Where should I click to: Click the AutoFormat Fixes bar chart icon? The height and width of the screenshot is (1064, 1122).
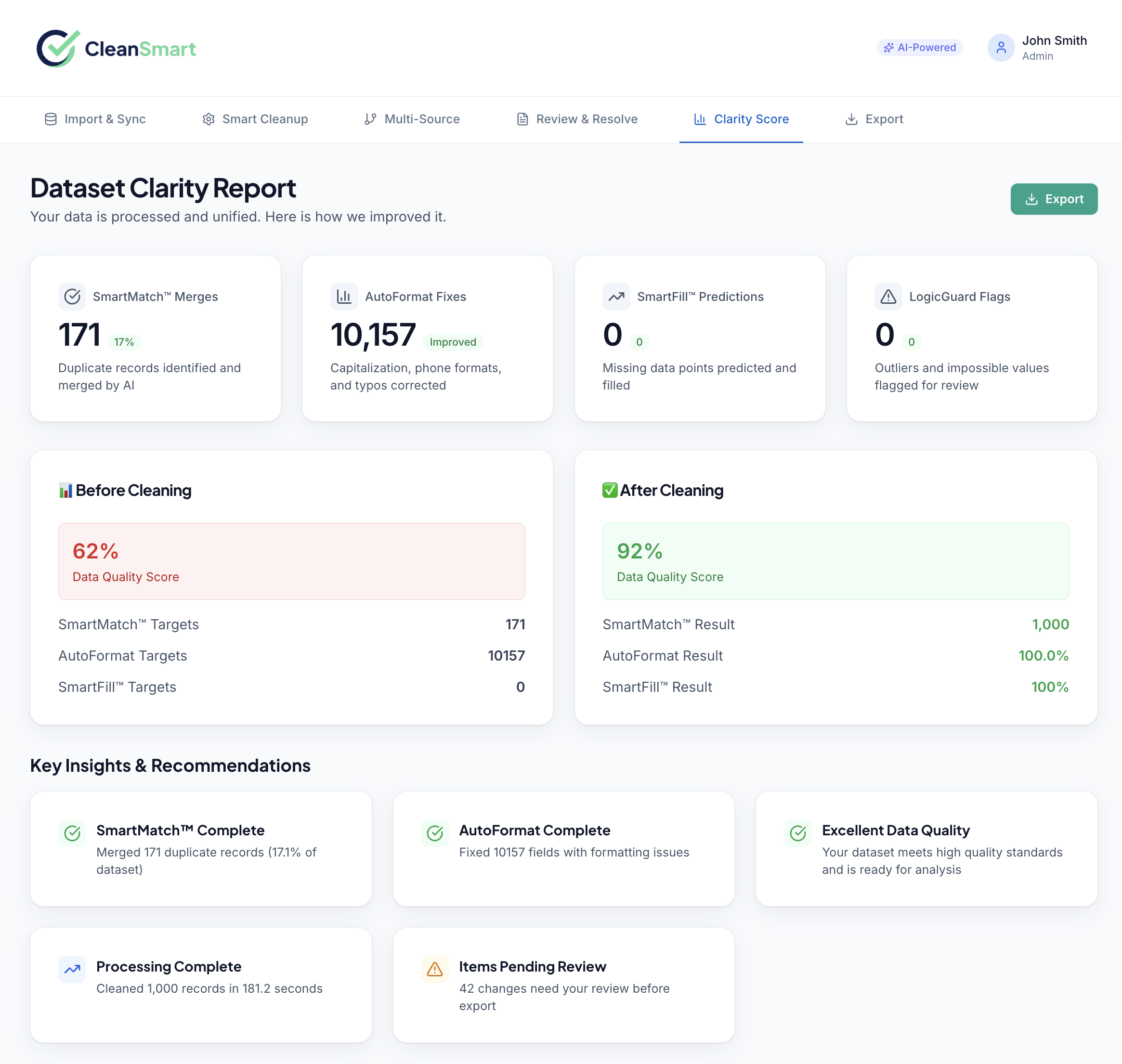[344, 297]
